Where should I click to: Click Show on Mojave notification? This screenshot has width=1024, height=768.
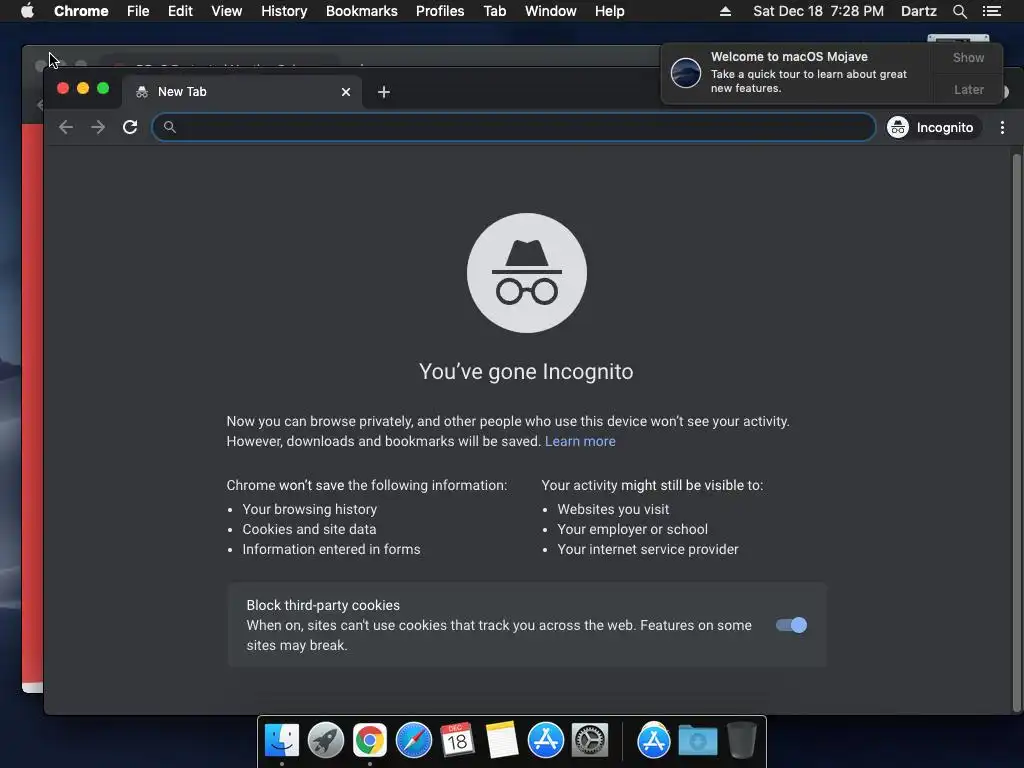pos(968,57)
